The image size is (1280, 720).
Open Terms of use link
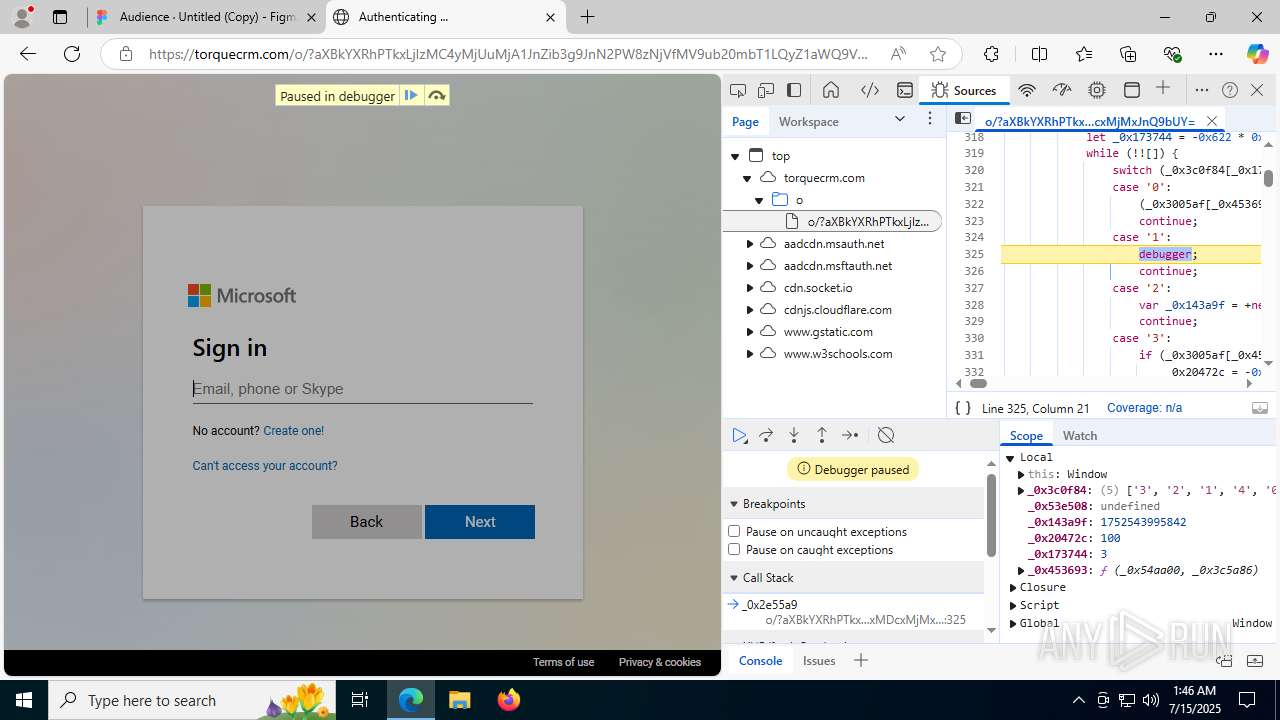coord(563,662)
